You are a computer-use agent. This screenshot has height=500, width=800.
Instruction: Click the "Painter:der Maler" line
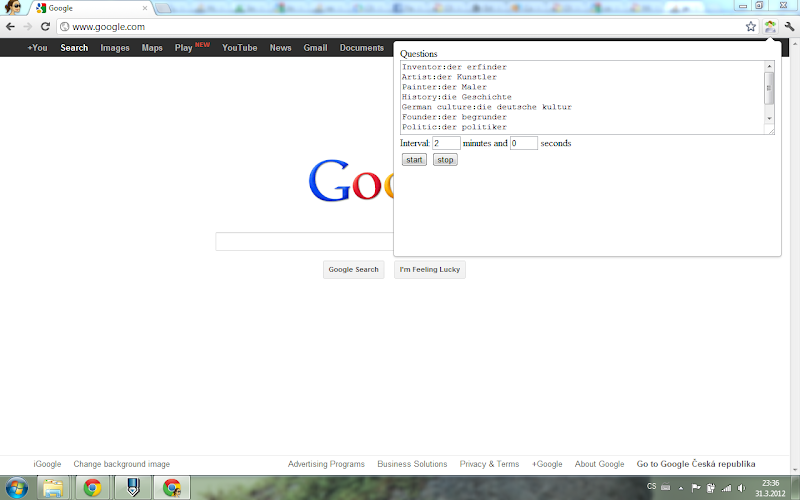(444, 87)
